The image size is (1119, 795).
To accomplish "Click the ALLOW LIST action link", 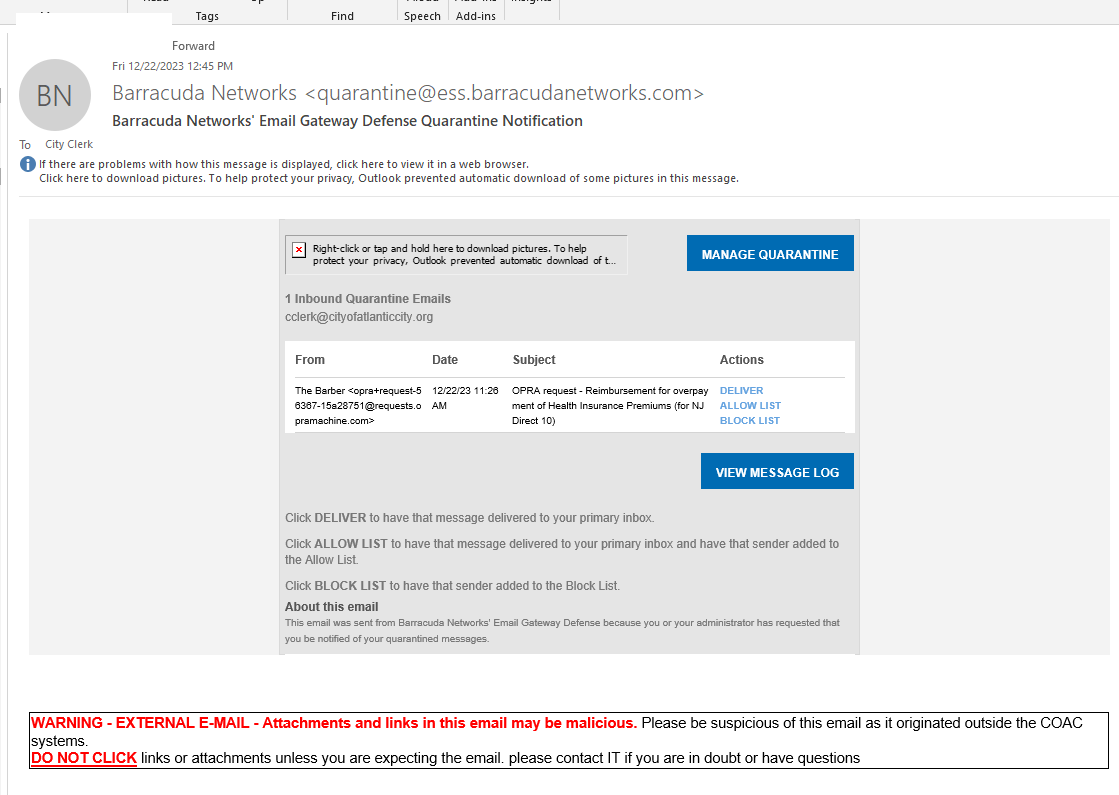I will [750, 405].
